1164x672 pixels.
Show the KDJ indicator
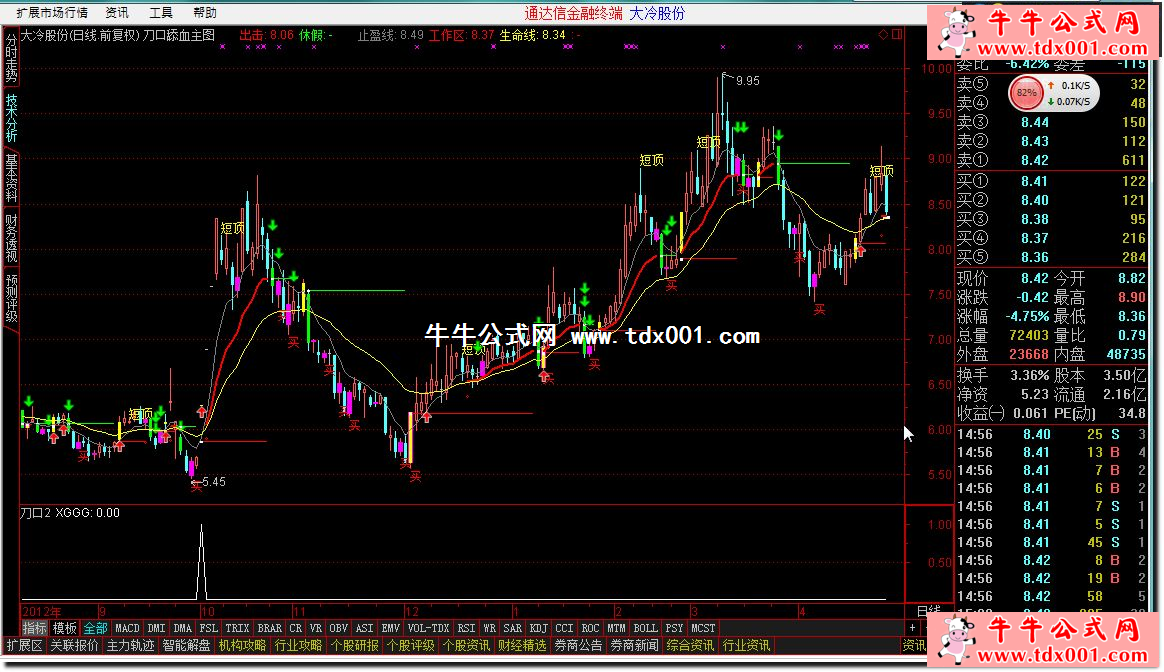coord(538,628)
